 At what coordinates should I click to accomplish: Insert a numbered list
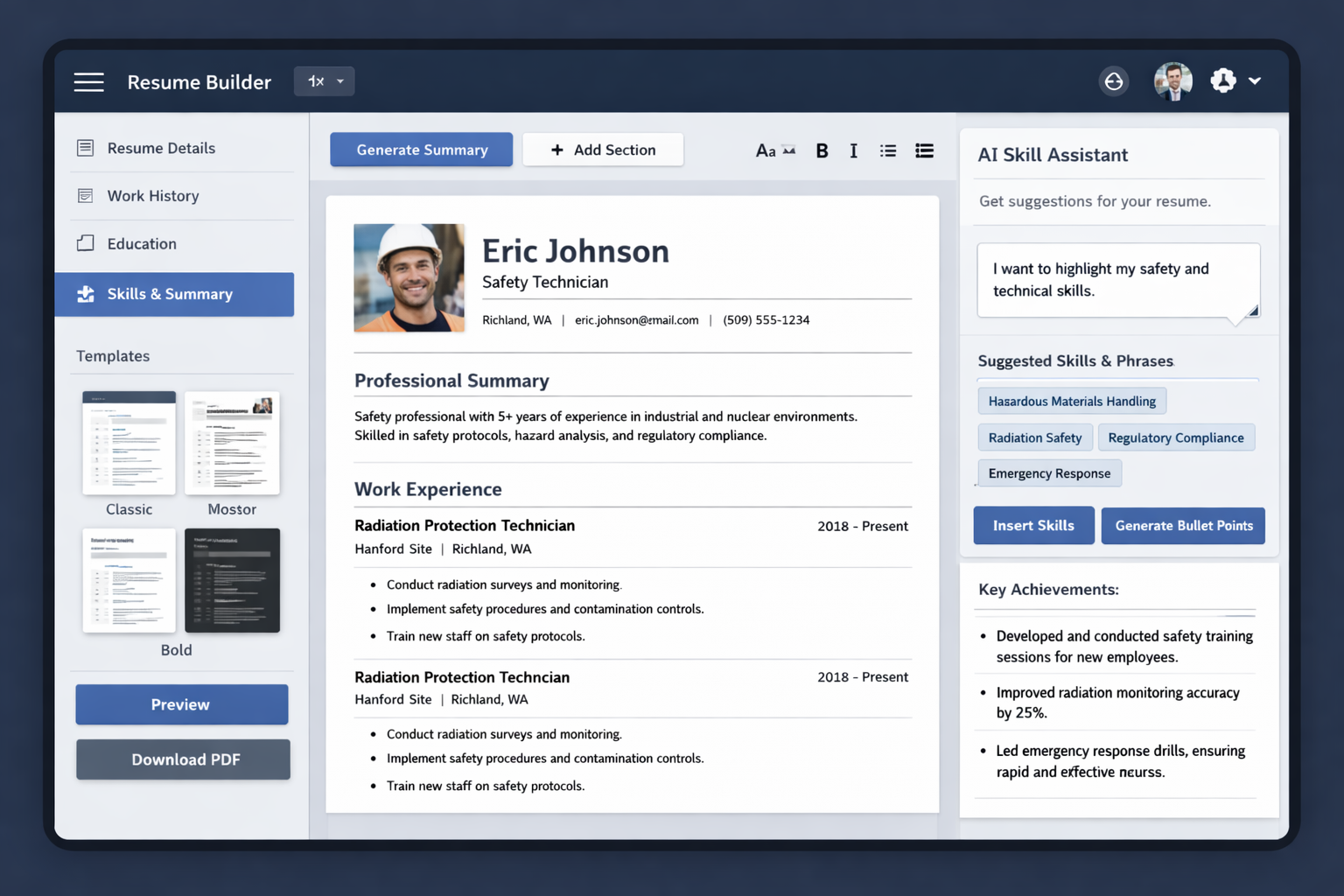pyautogui.click(x=924, y=150)
